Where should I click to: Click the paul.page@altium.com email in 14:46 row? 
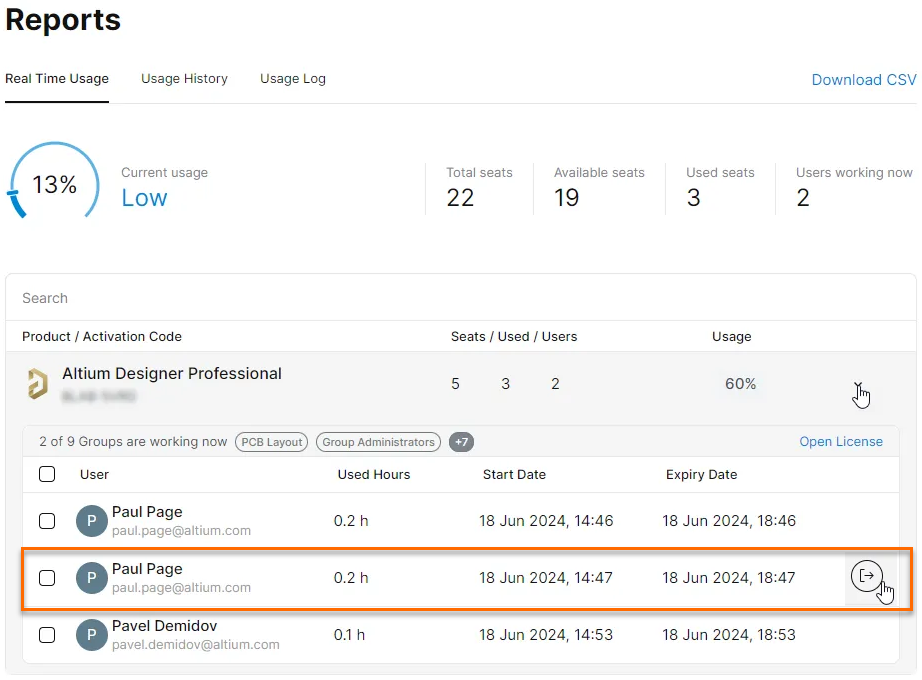181,531
